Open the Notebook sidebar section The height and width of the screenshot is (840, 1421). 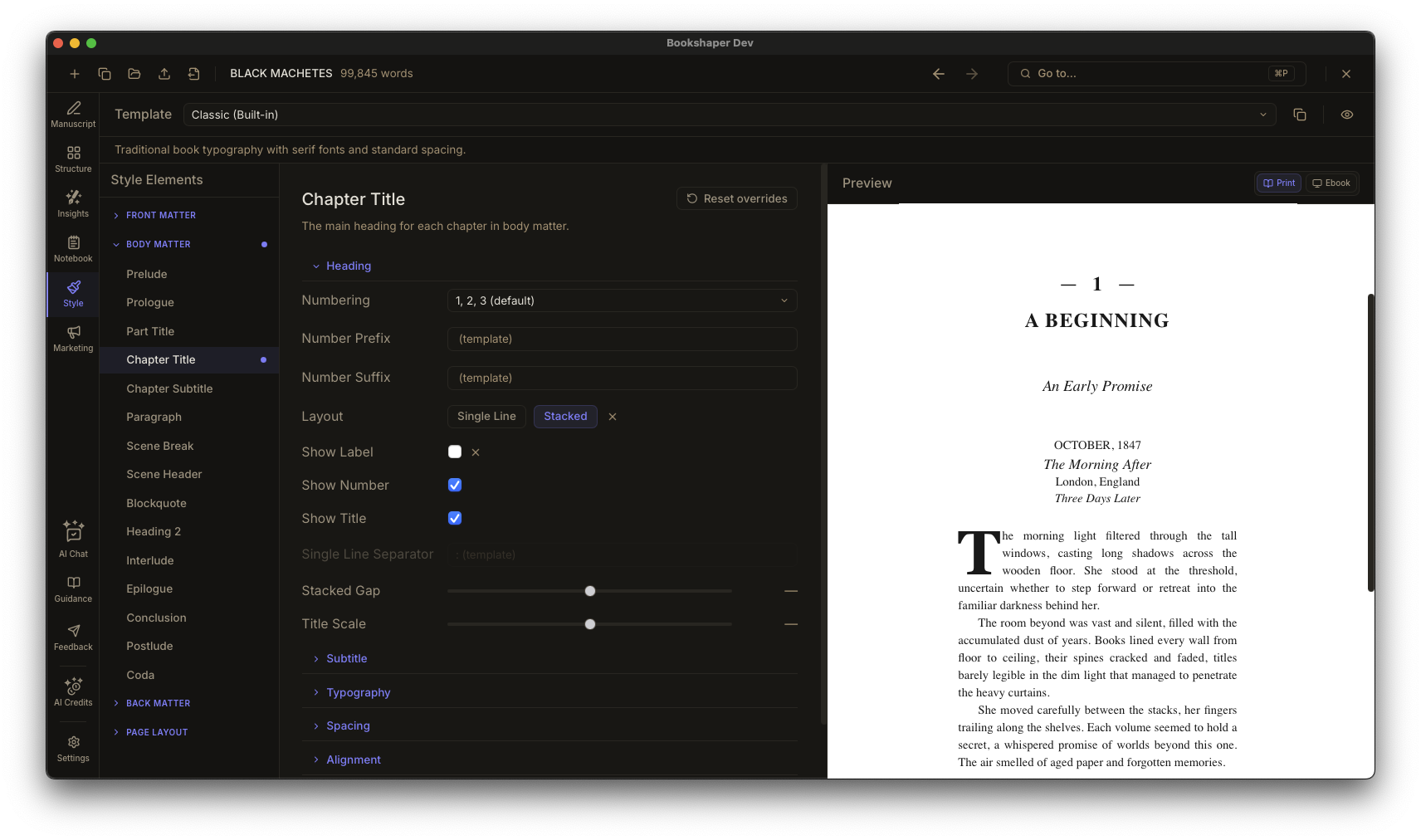coord(73,249)
